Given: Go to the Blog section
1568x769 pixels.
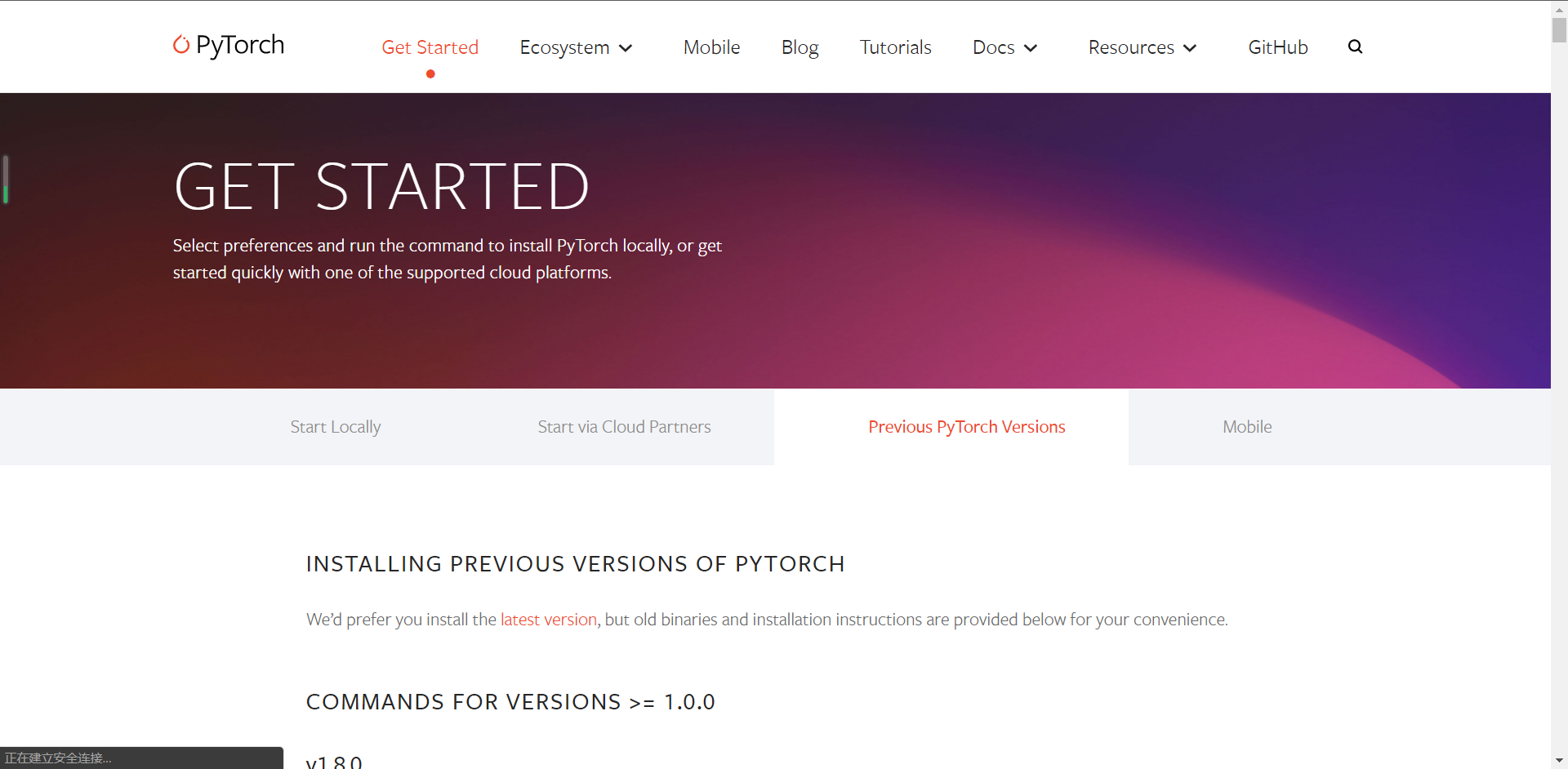Looking at the screenshot, I should coord(800,47).
